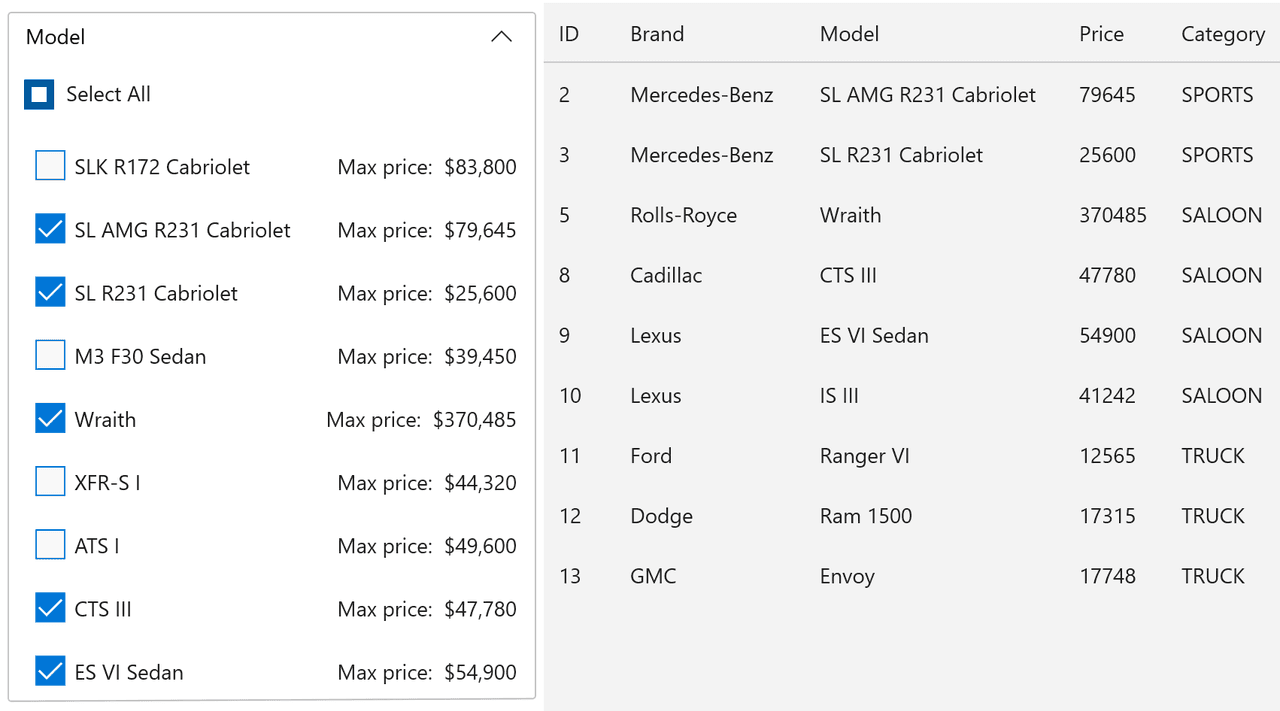Screen dimensions: 1280x711
Task: Click the Max price $83,800 label
Action: tap(427, 167)
